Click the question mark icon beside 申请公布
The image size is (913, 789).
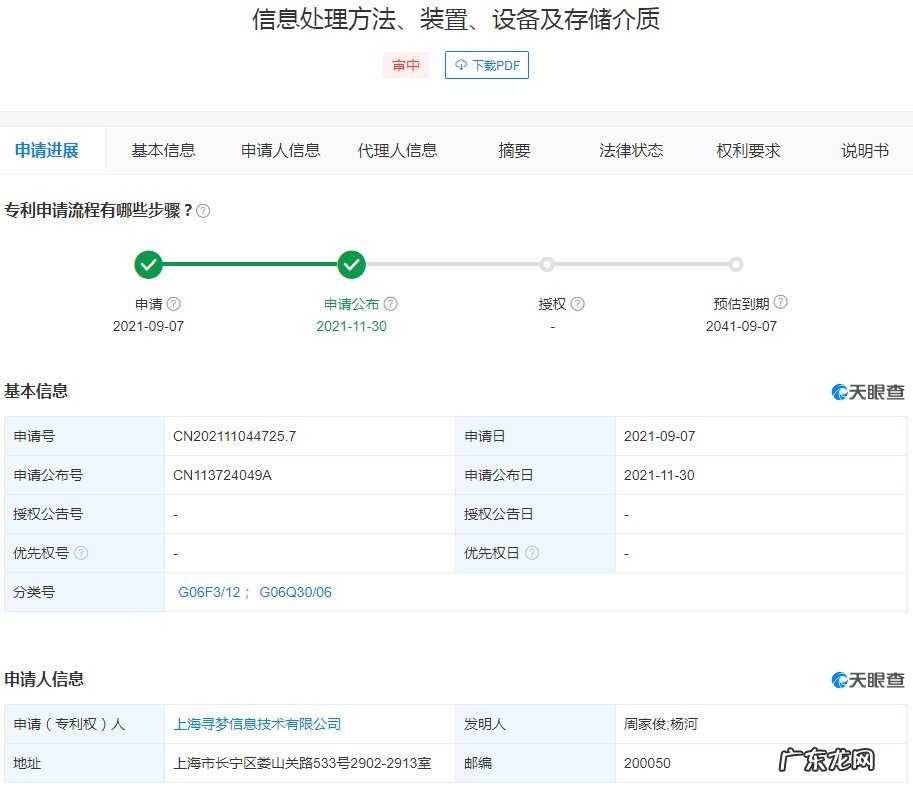[390, 303]
